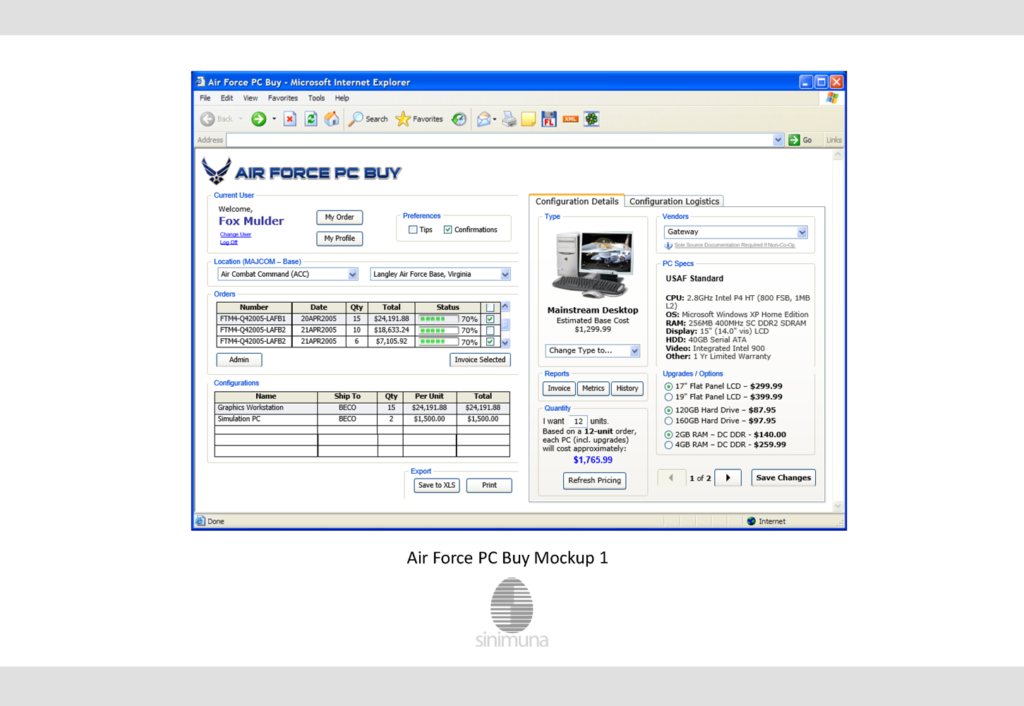
Task: Click the Save Changes button
Action: 783,478
